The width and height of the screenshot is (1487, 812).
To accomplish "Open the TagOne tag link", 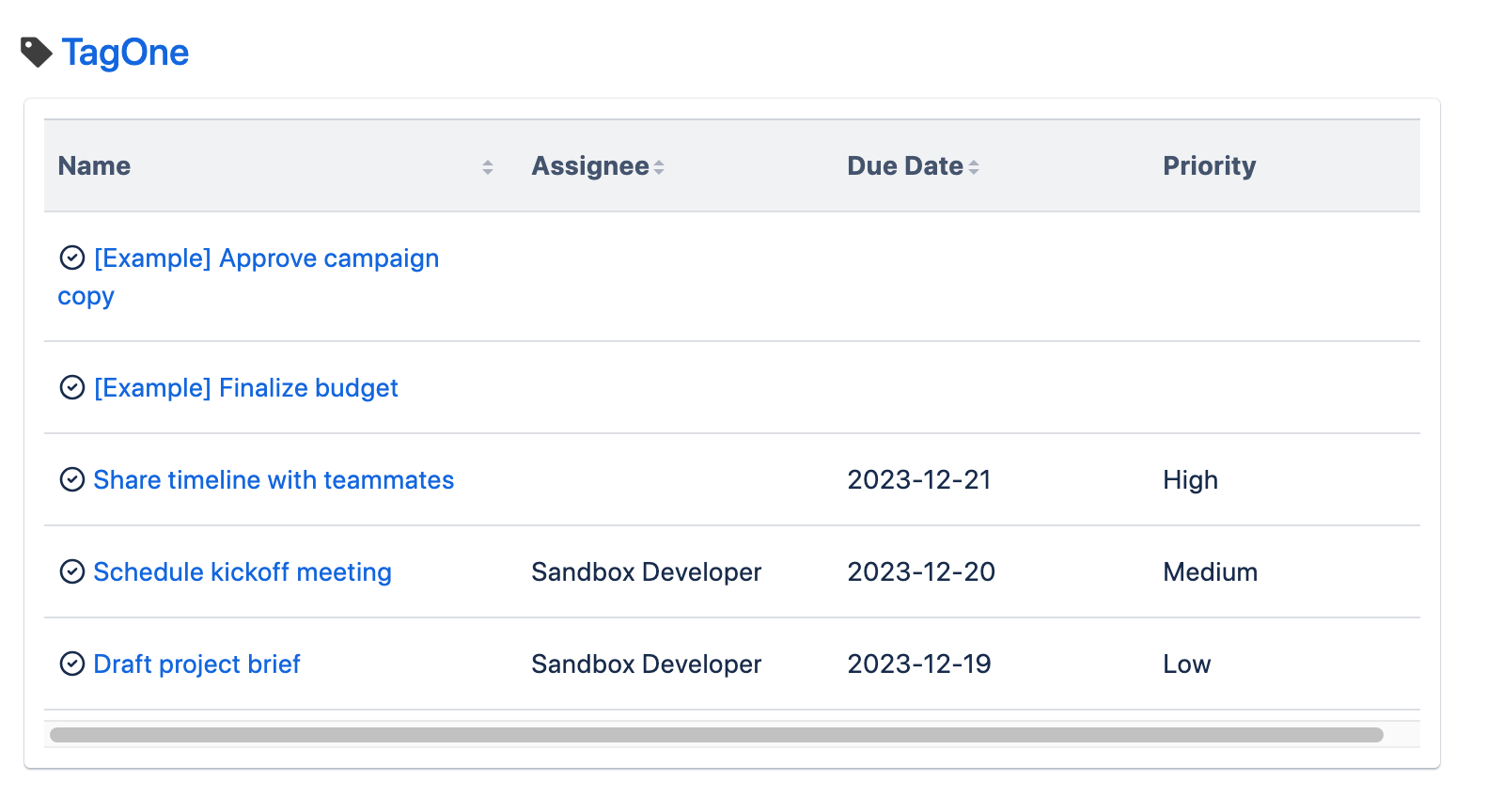I will pyautogui.click(x=125, y=53).
